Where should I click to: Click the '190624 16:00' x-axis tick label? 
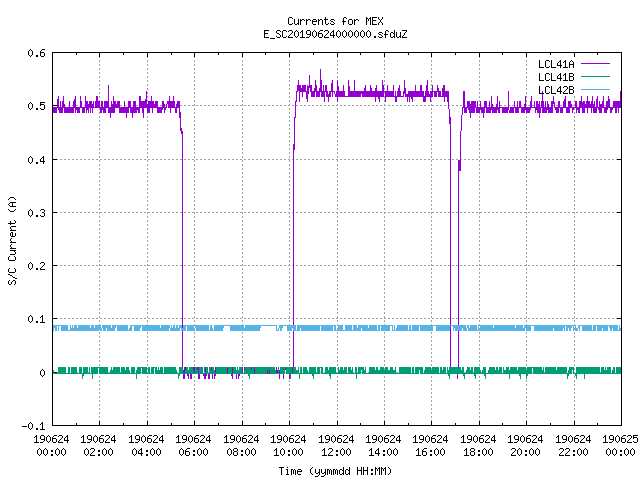[431, 446]
